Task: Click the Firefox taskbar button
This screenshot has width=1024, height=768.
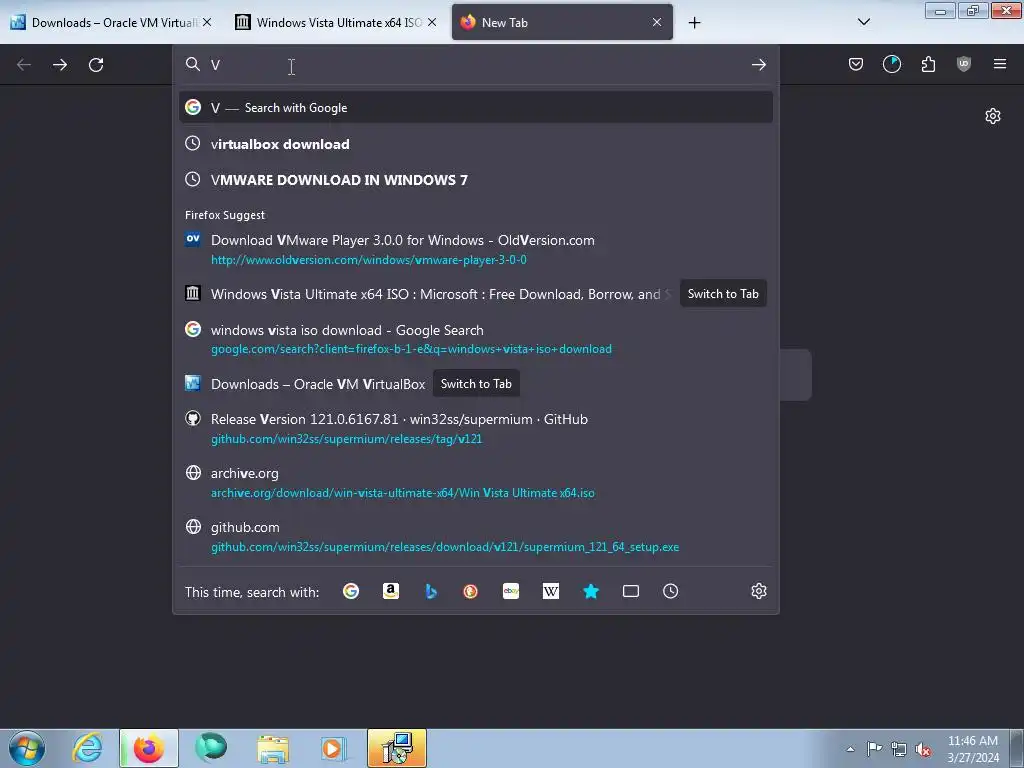Action: (149, 748)
